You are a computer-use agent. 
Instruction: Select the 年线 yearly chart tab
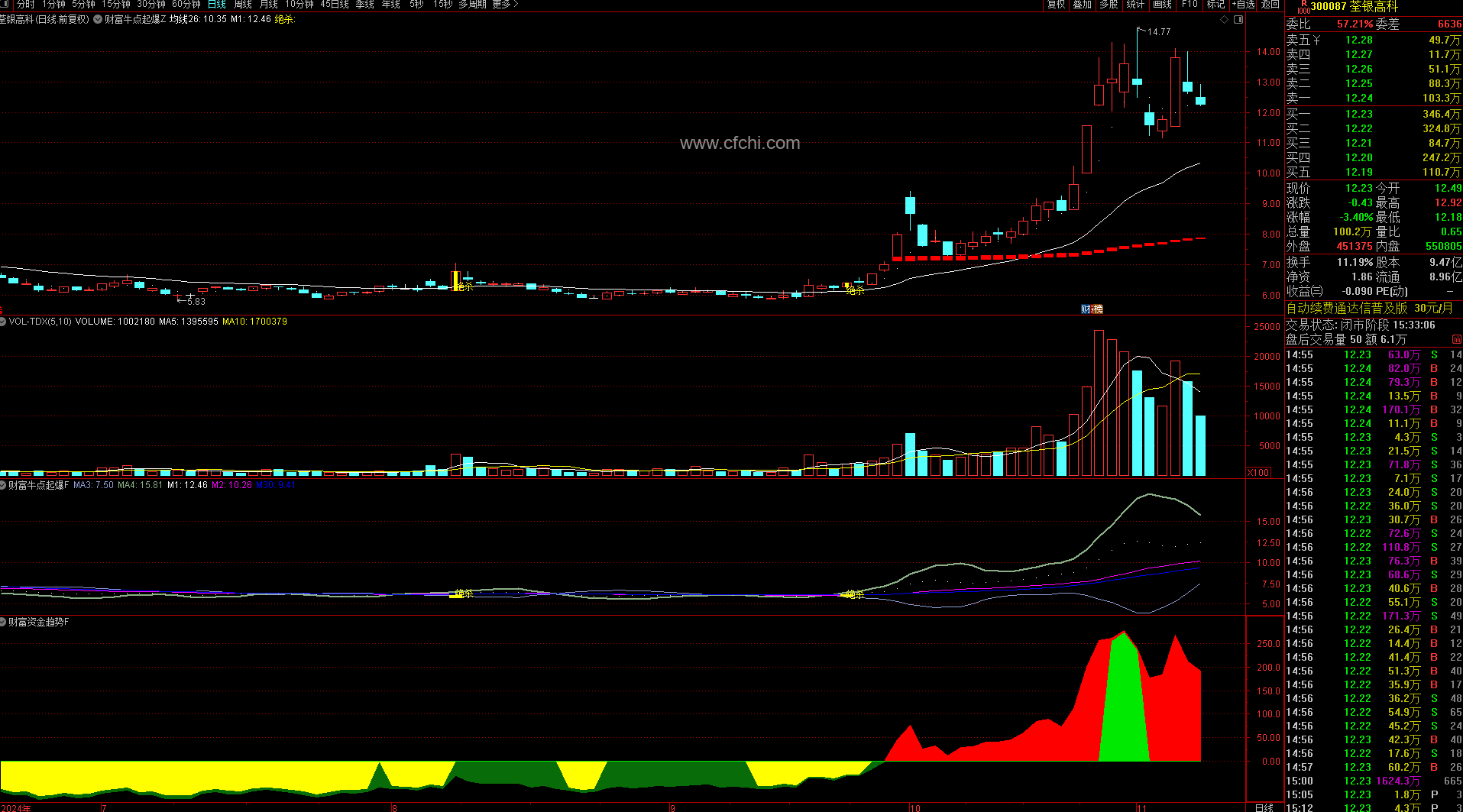pos(391,5)
